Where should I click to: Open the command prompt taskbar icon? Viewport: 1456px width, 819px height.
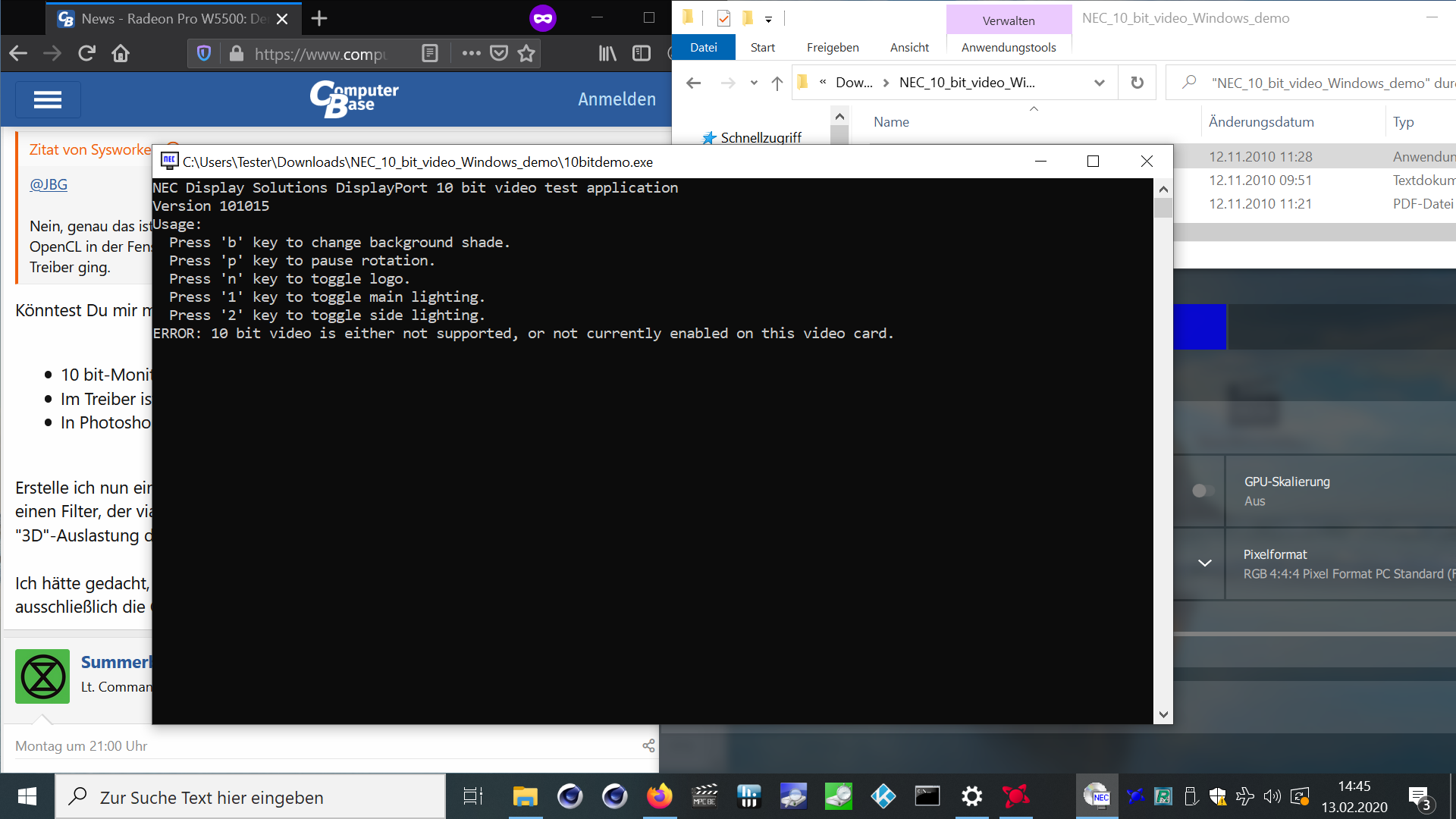[x=927, y=796]
